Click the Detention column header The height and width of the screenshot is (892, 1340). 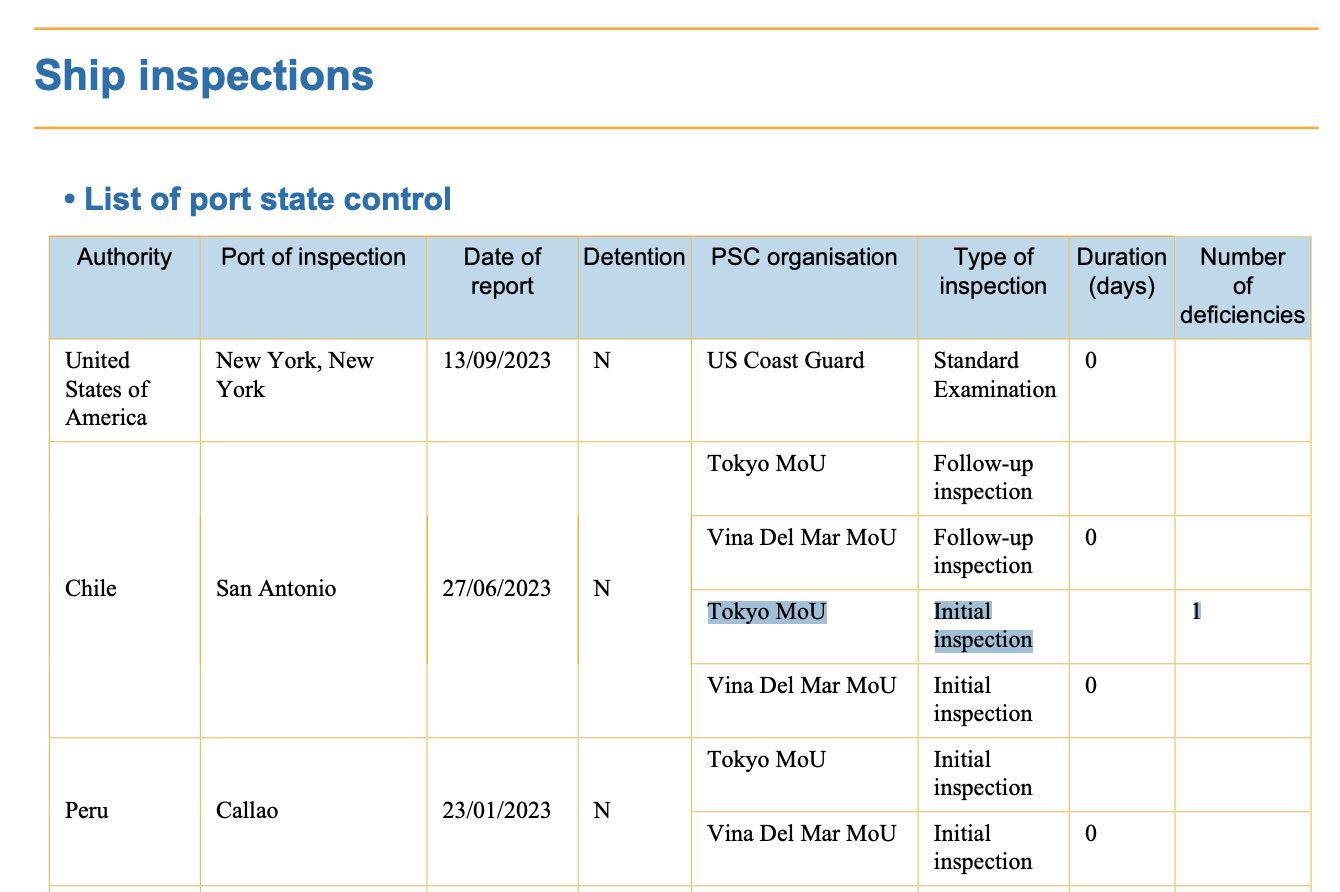point(634,257)
